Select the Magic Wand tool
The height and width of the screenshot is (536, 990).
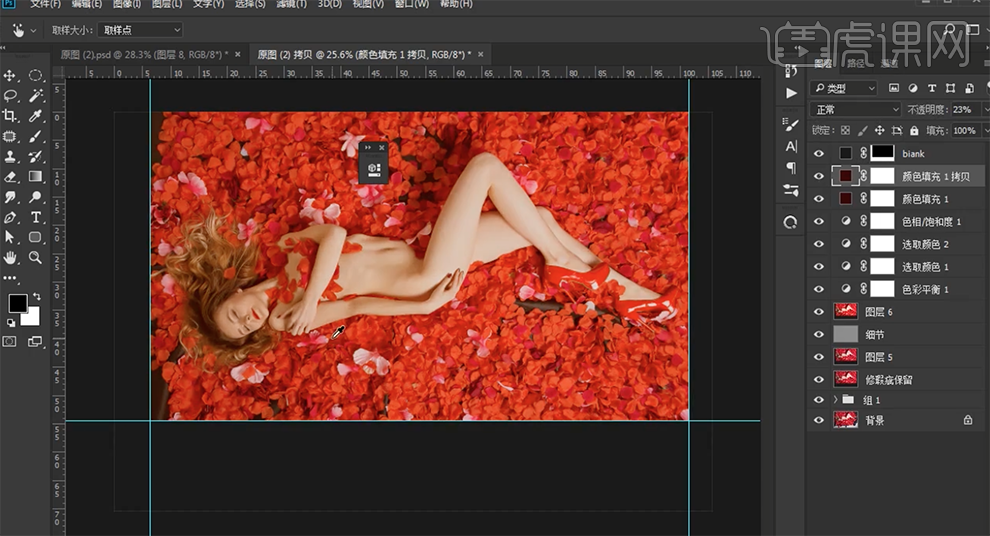36,96
